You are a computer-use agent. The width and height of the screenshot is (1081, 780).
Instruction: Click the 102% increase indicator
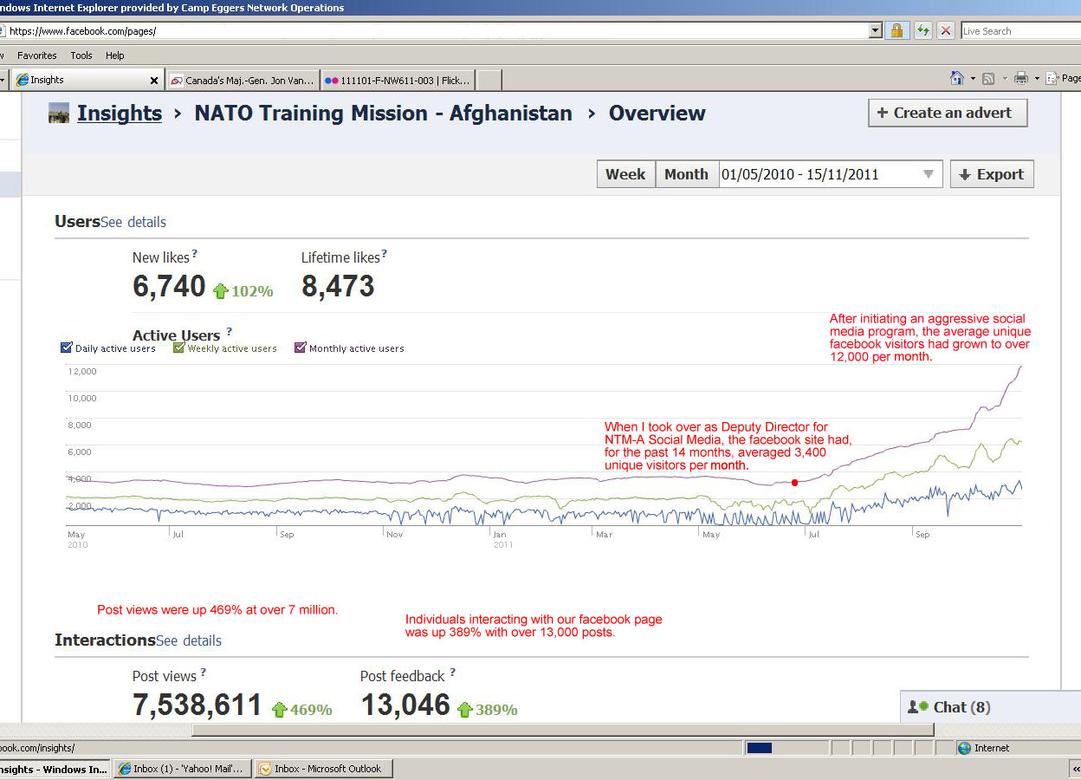click(243, 291)
